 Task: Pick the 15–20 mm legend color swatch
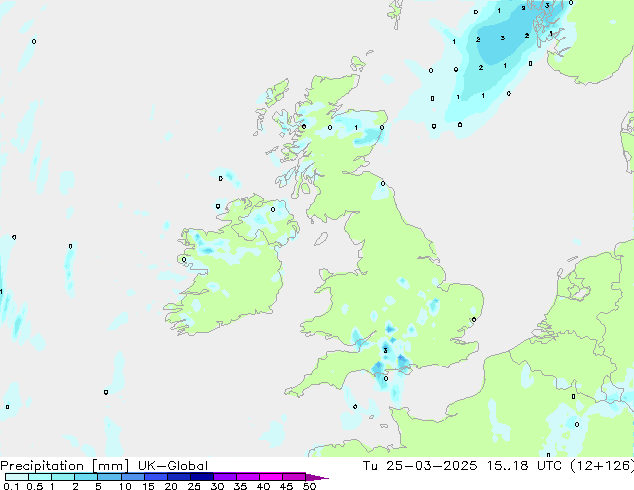(155, 477)
